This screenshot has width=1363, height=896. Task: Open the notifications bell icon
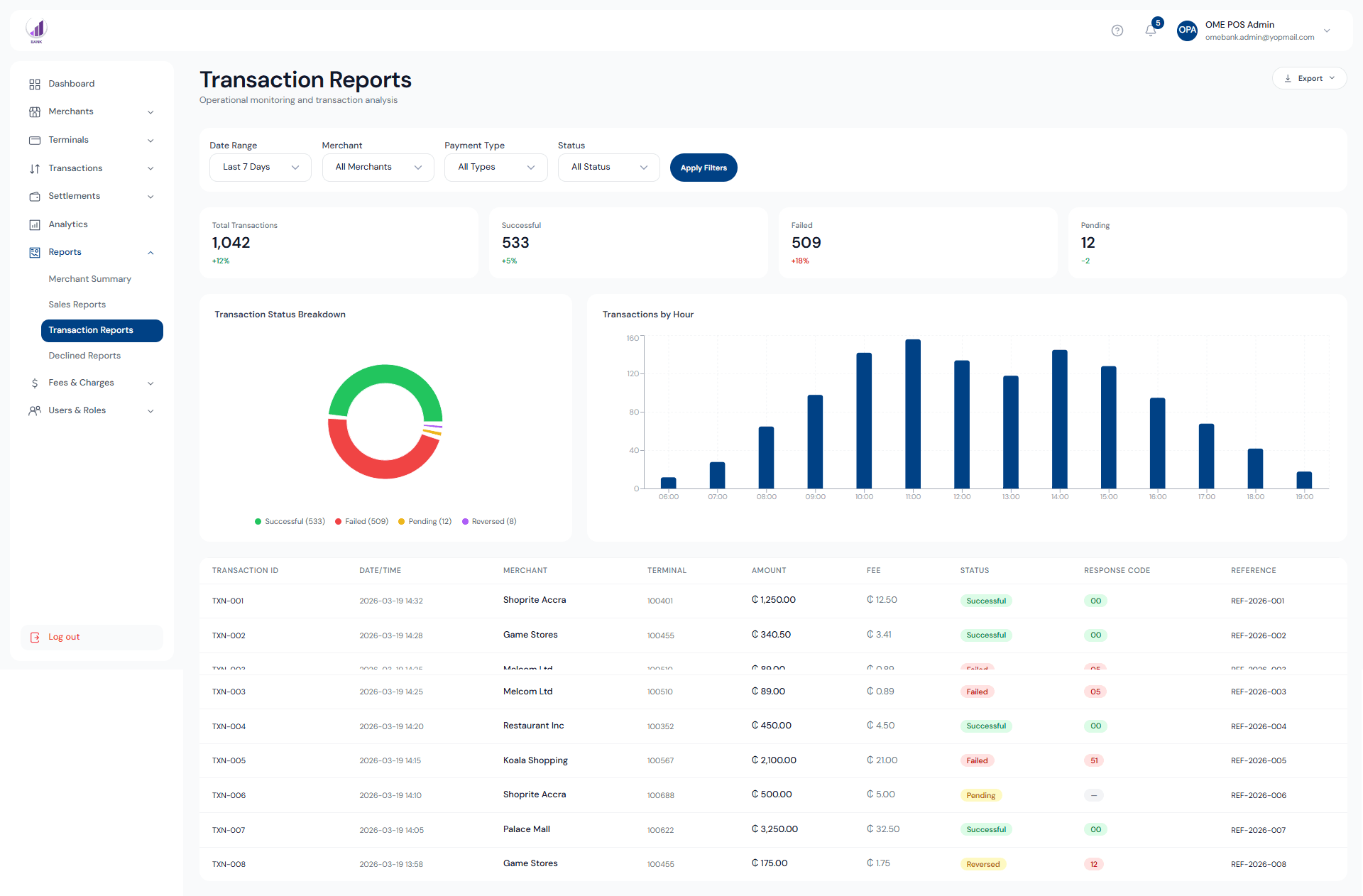click(x=1151, y=31)
